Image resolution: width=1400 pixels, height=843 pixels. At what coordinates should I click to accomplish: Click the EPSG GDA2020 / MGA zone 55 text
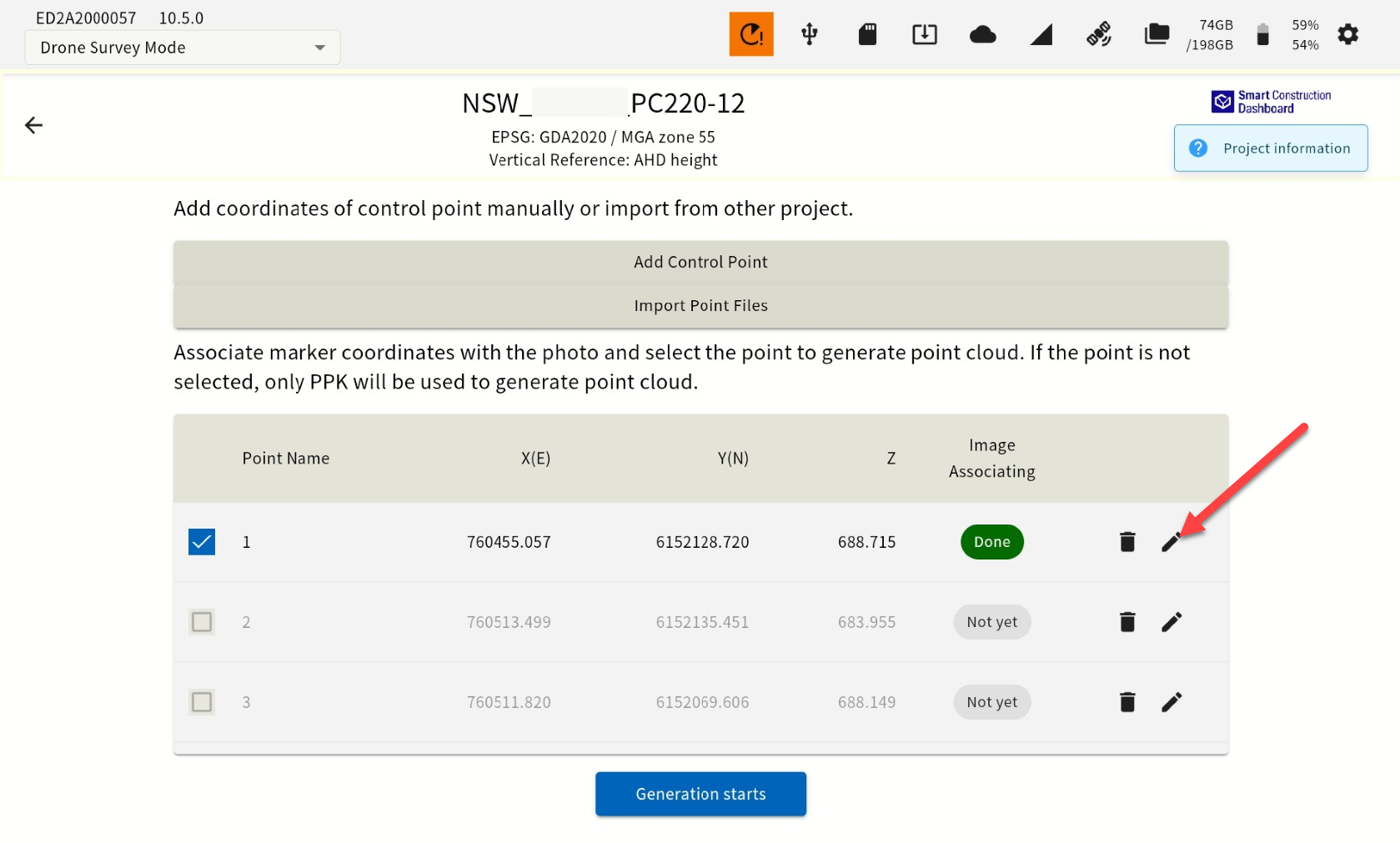[603, 137]
